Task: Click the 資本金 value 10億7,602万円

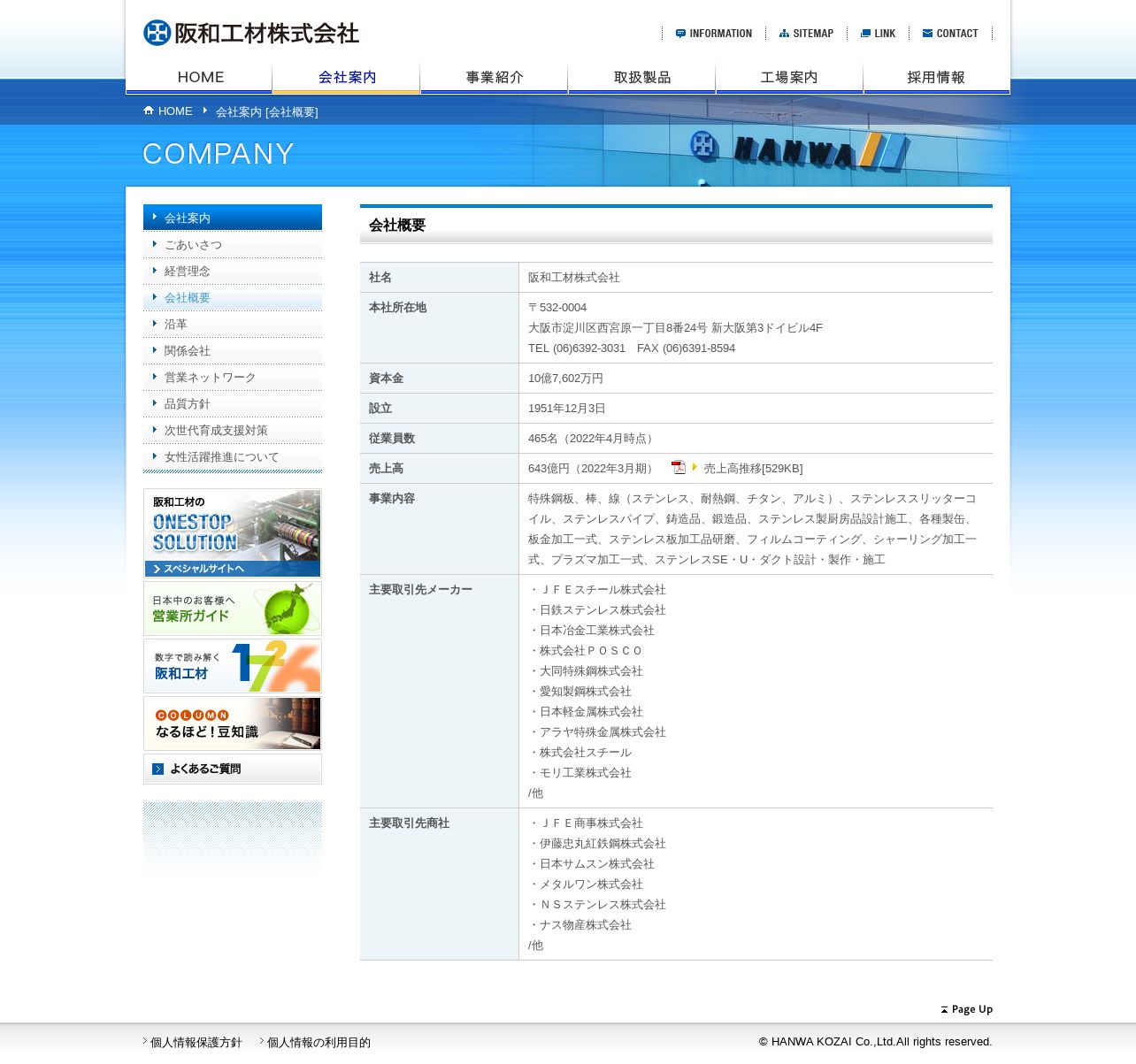Action: pyautogui.click(x=565, y=379)
